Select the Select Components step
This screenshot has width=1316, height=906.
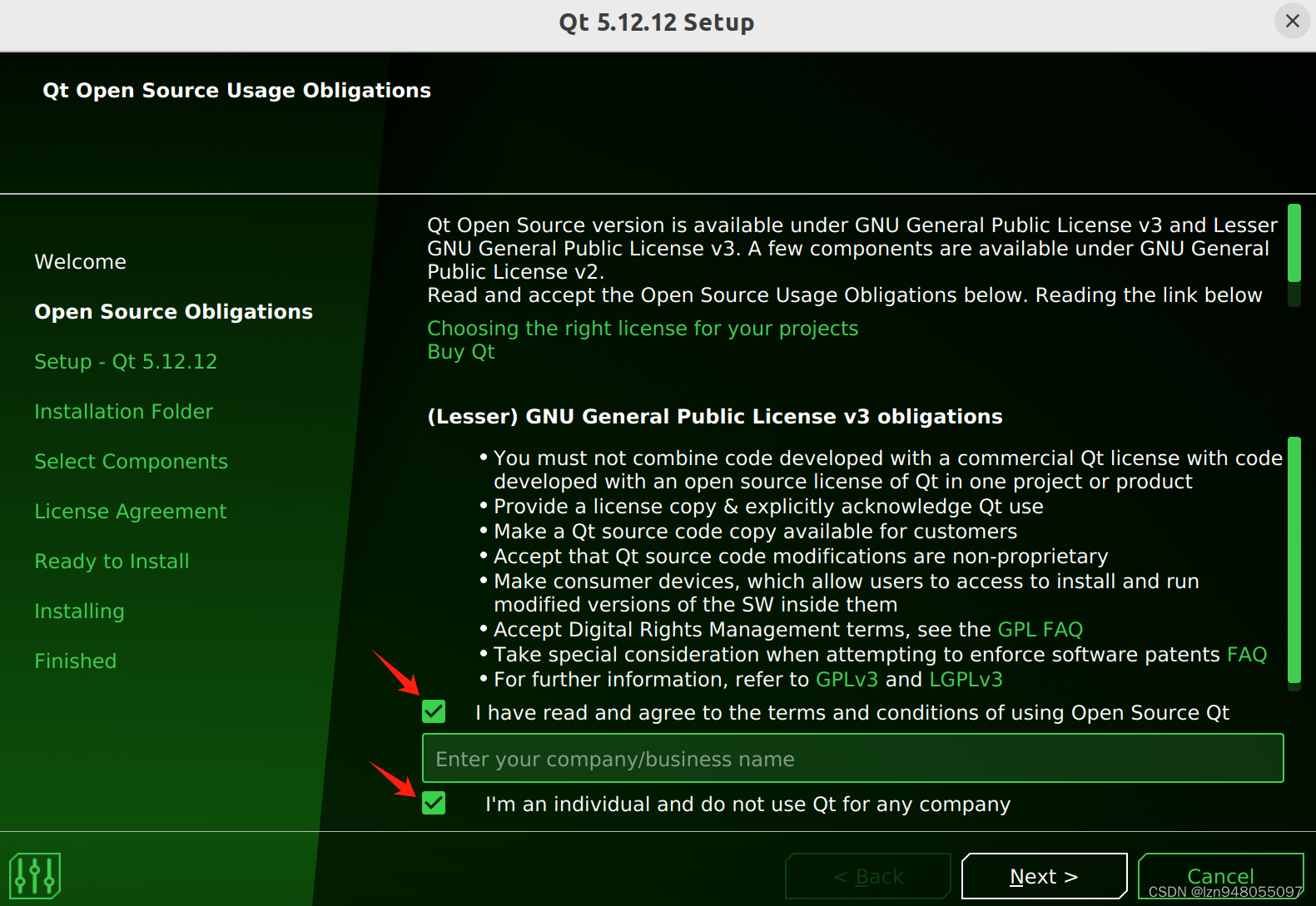click(131, 462)
